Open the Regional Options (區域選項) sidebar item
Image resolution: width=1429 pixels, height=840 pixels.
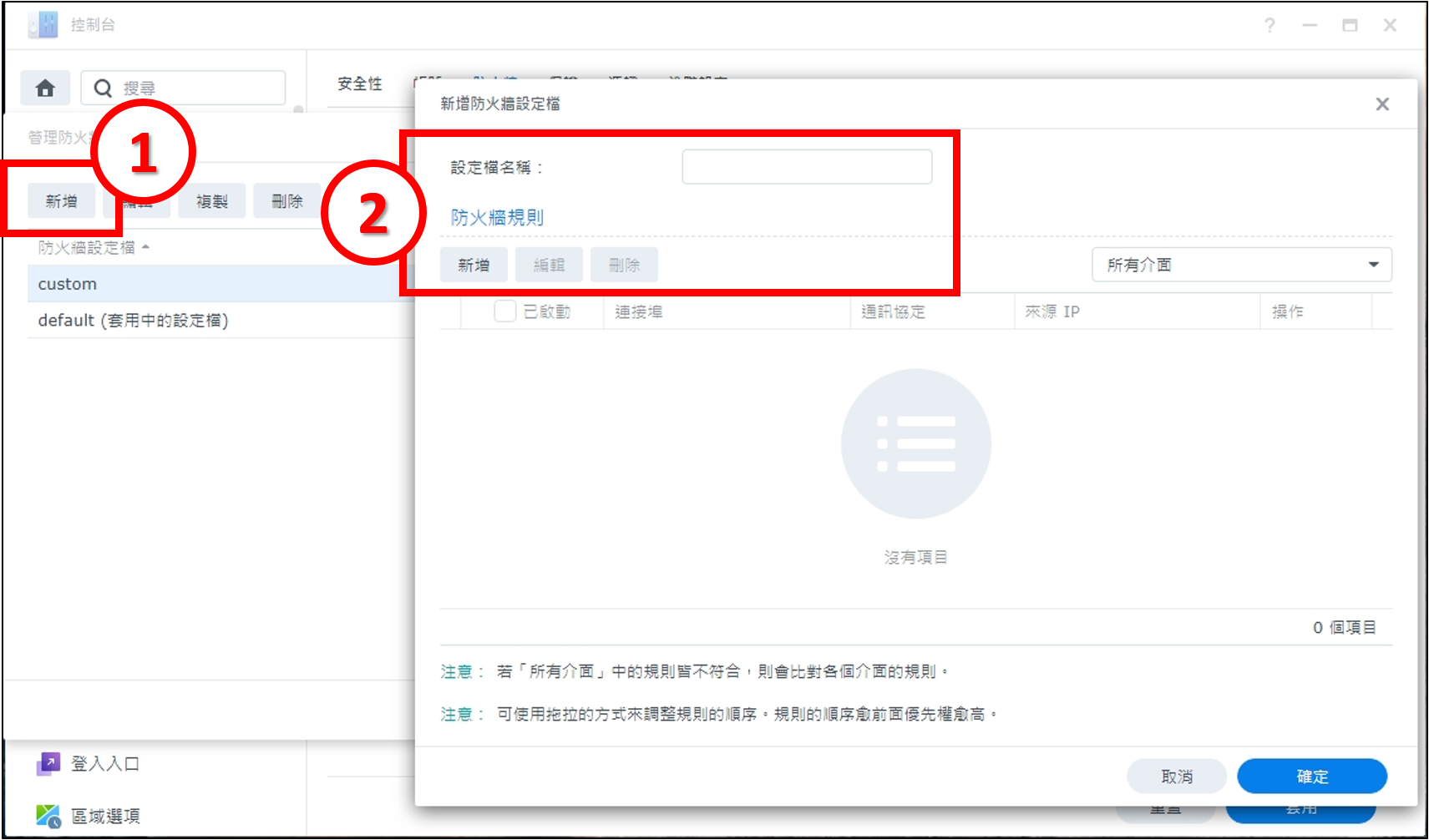88,816
